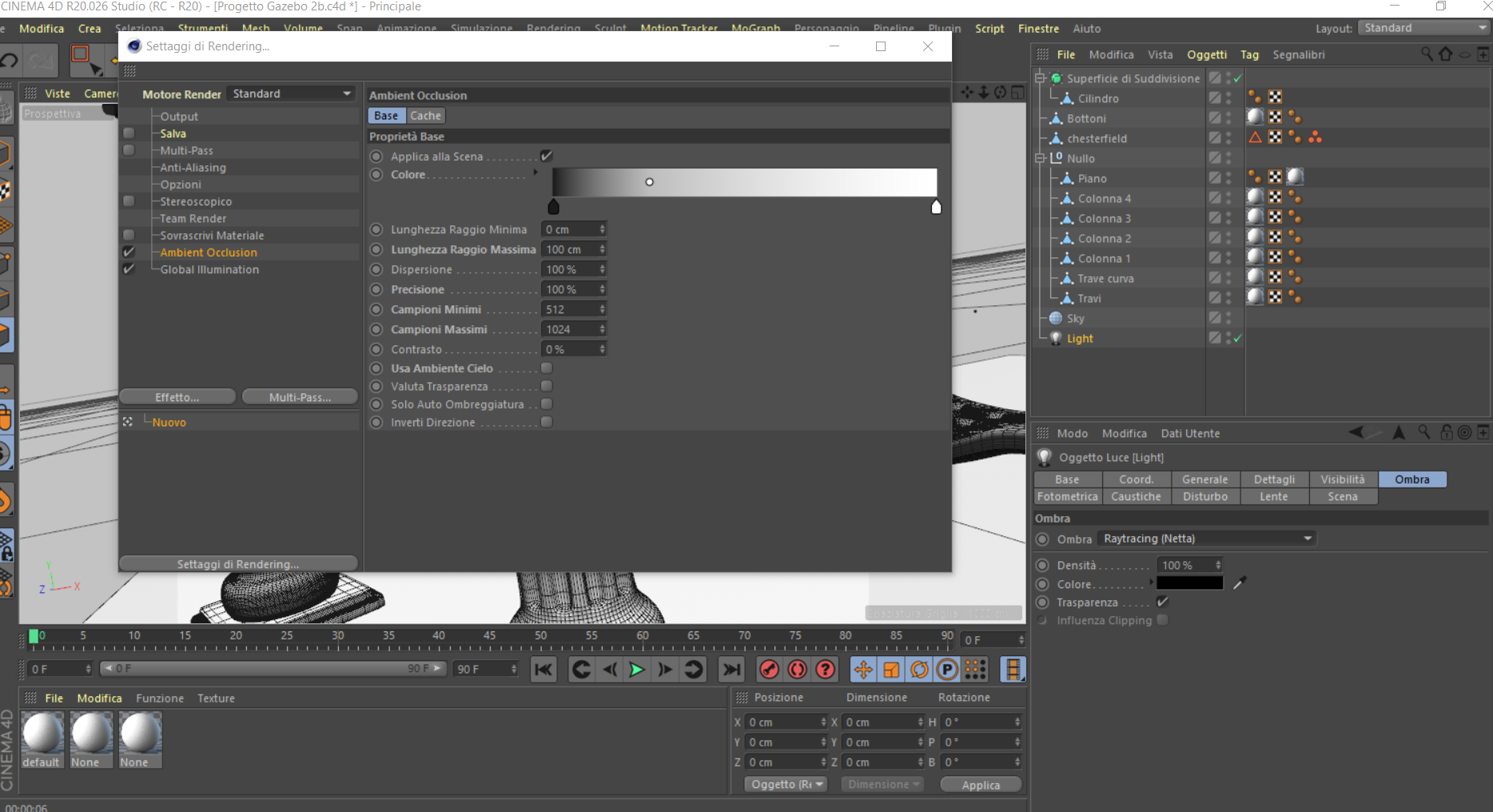Toggle point-level animation dots icon
This screenshot has width=1493, height=812.
point(975,670)
